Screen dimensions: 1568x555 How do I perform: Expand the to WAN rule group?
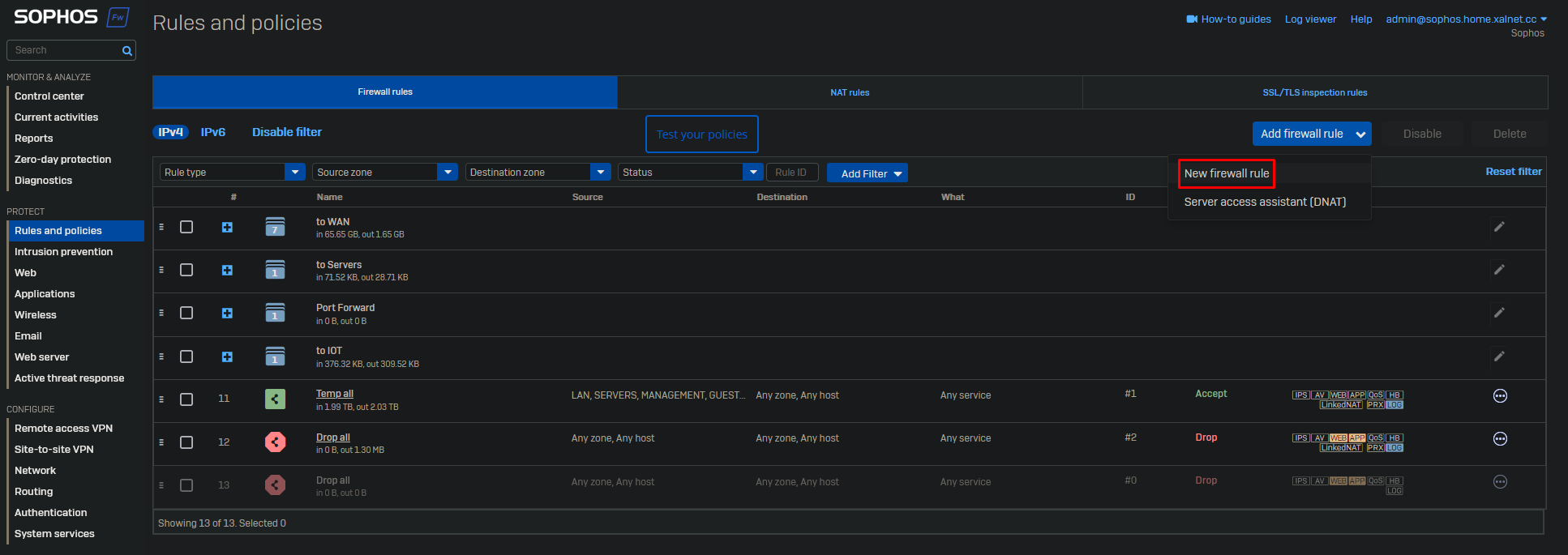[x=227, y=228]
